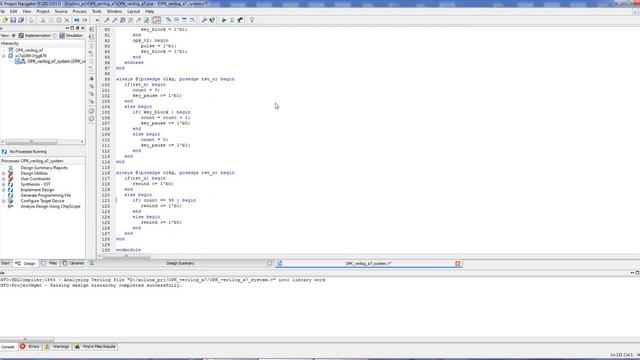Open the Help menu
The height and width of the screenshot is (360, 640).
pyautogui.click(x=149, y=11)
